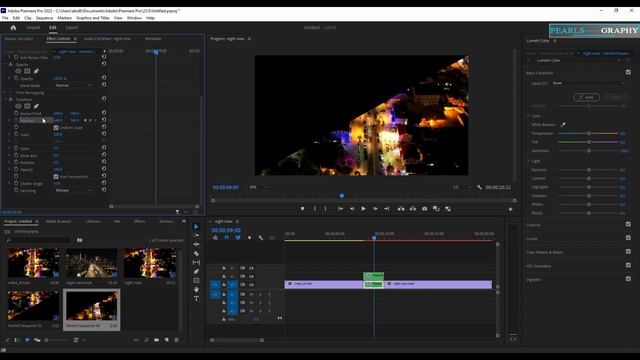
Task: Toggle Creative section checkbox
Action: click(628, 224)
